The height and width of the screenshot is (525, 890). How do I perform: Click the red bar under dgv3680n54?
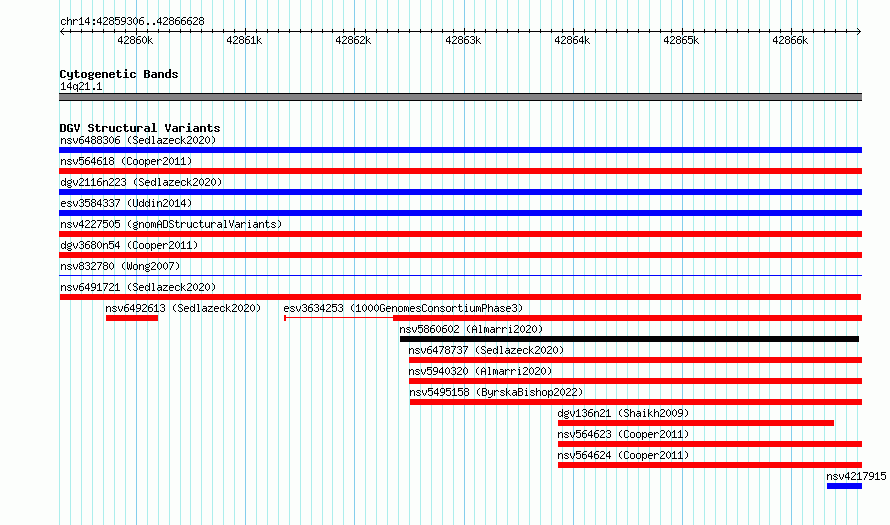(x=460, y=255)
